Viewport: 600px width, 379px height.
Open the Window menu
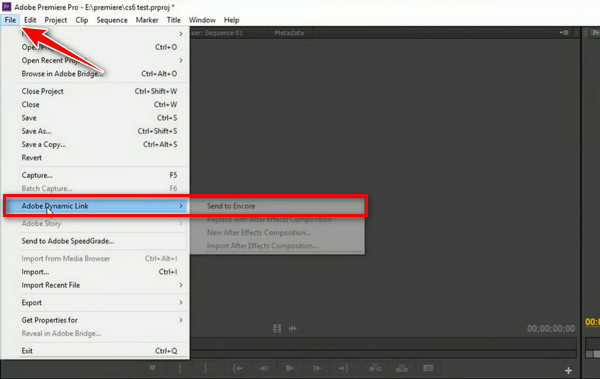pyautogui.click(x=202, y=20)
